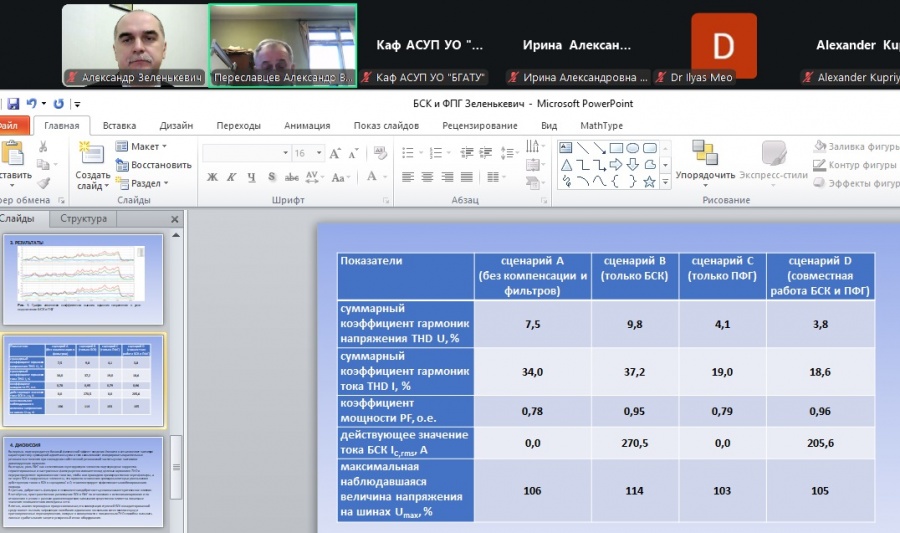Choose the rectangle shape in shapes gallery
This screenshot has height=533, width=900.
coord(616,148)
